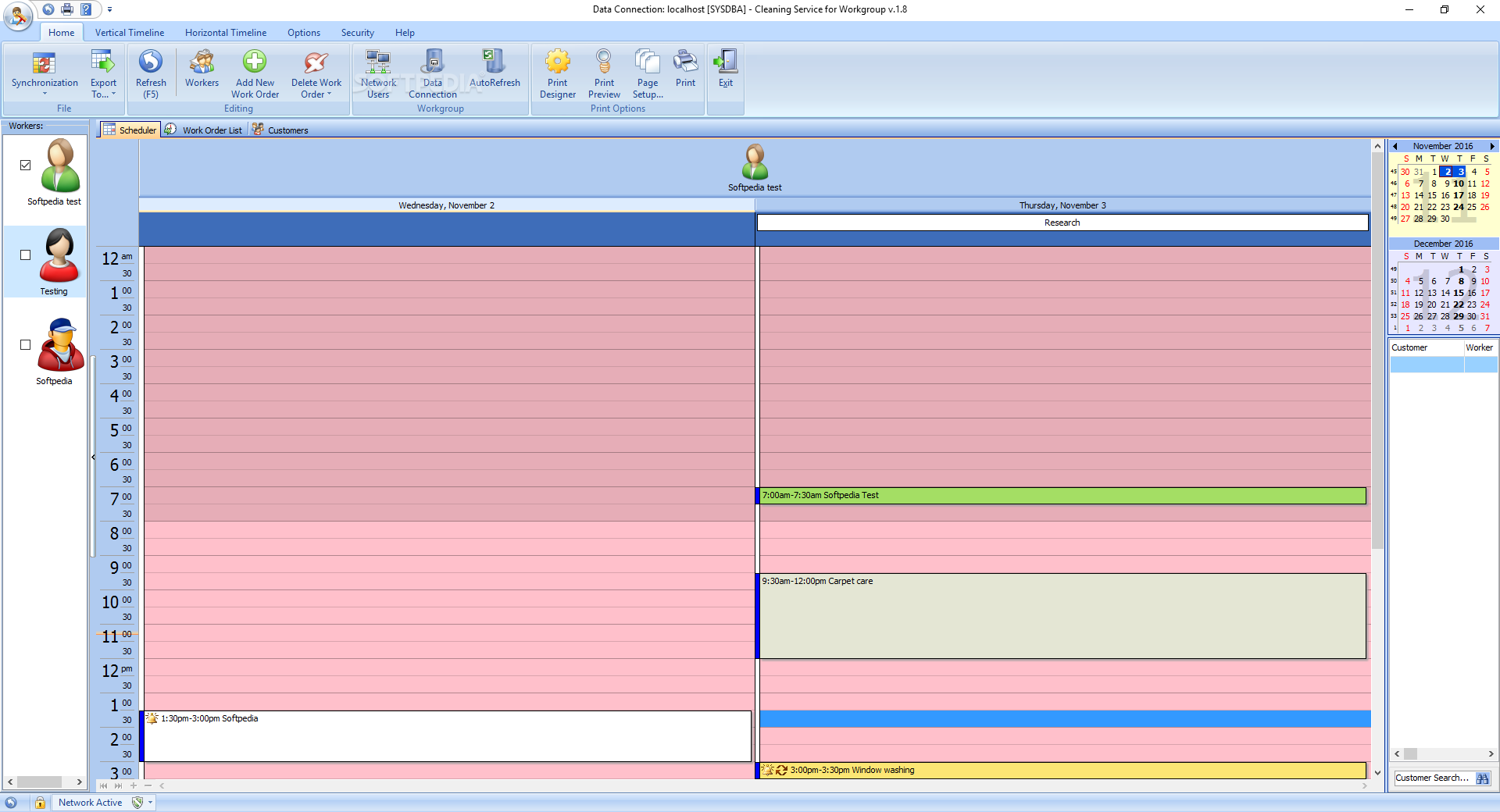Open Print Preview
This screenshot has height=812, width=1500.
(604, 73)
